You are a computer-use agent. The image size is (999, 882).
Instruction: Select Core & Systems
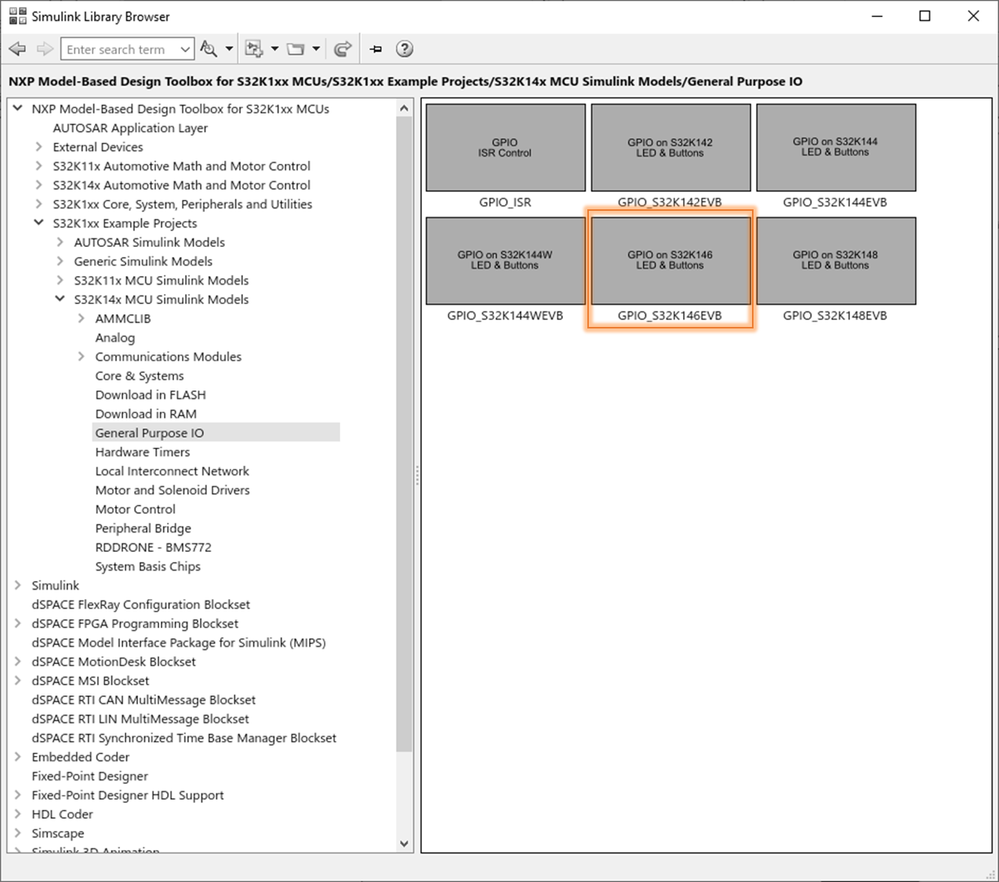click(140, 376)
